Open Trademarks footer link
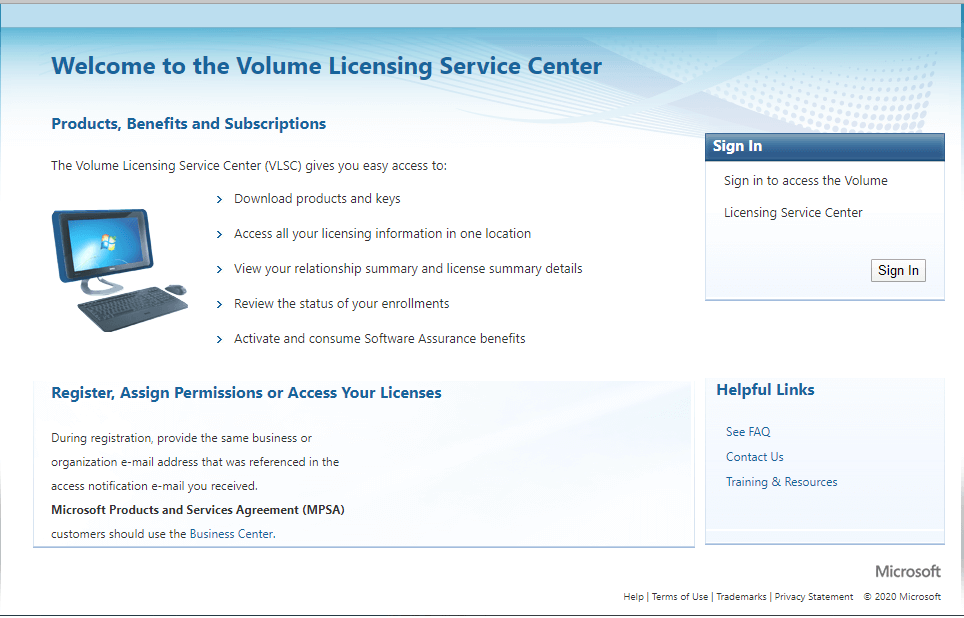The image size is (964, 618). pyautogui.click(x=741, y=596)
